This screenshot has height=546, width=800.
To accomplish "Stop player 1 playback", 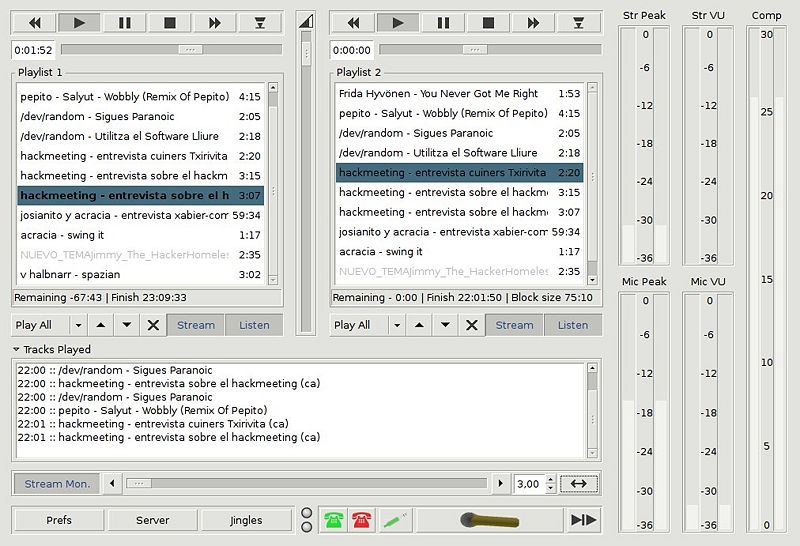I will pos(169,23).
